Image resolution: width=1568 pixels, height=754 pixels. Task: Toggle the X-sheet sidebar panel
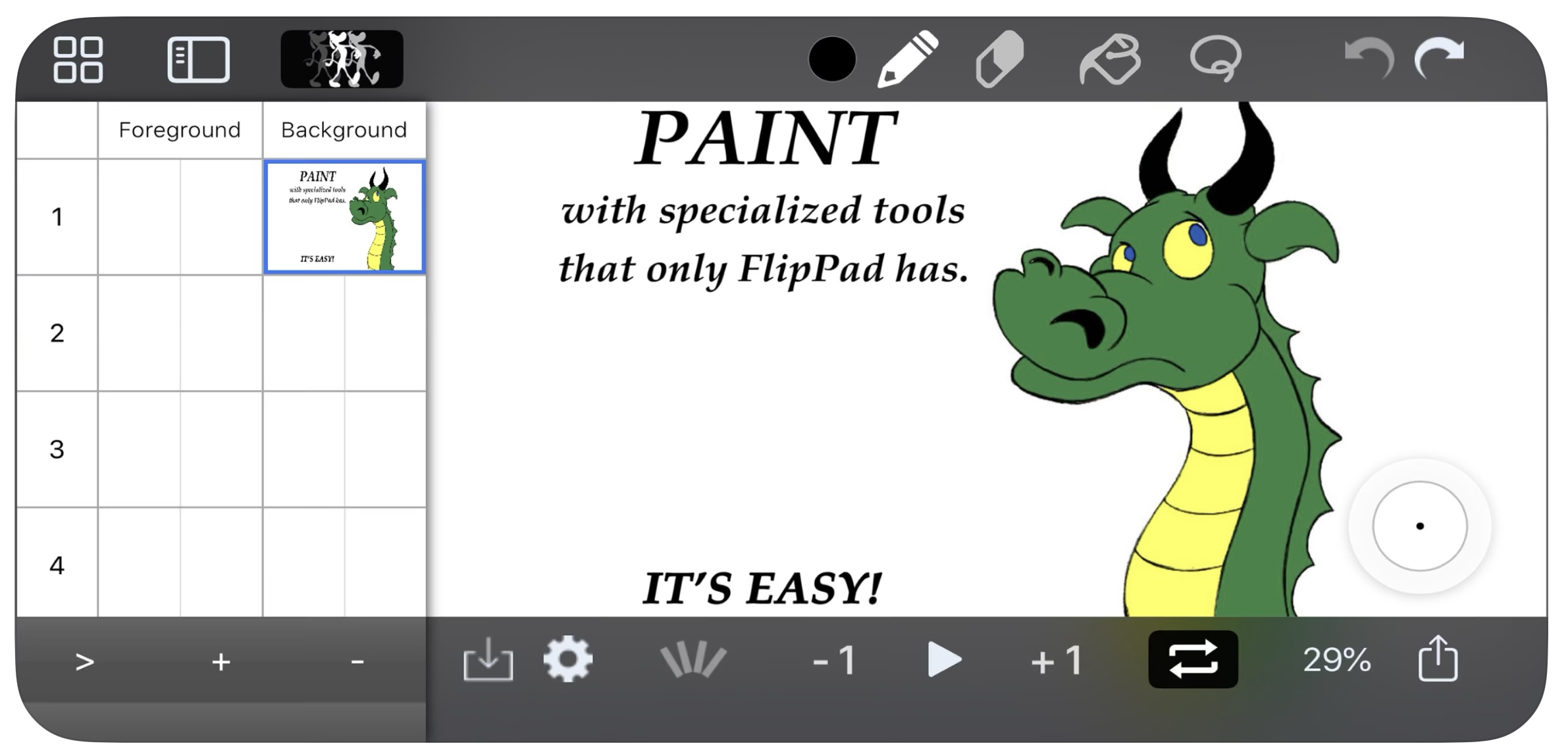point(198,60)
